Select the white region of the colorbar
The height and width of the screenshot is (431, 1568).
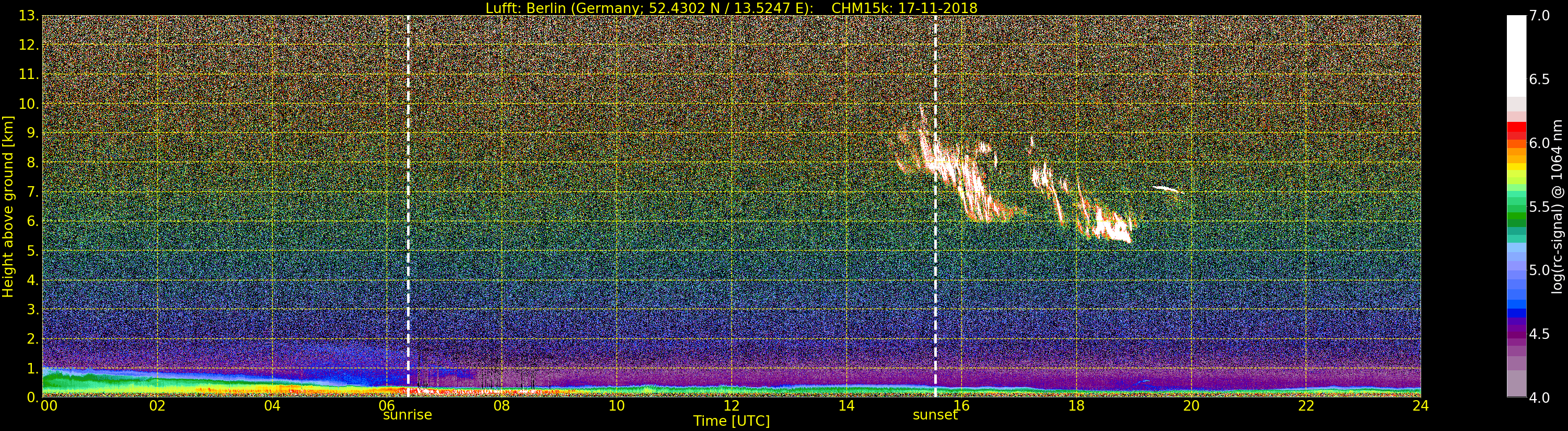[x=1516, y=55]
